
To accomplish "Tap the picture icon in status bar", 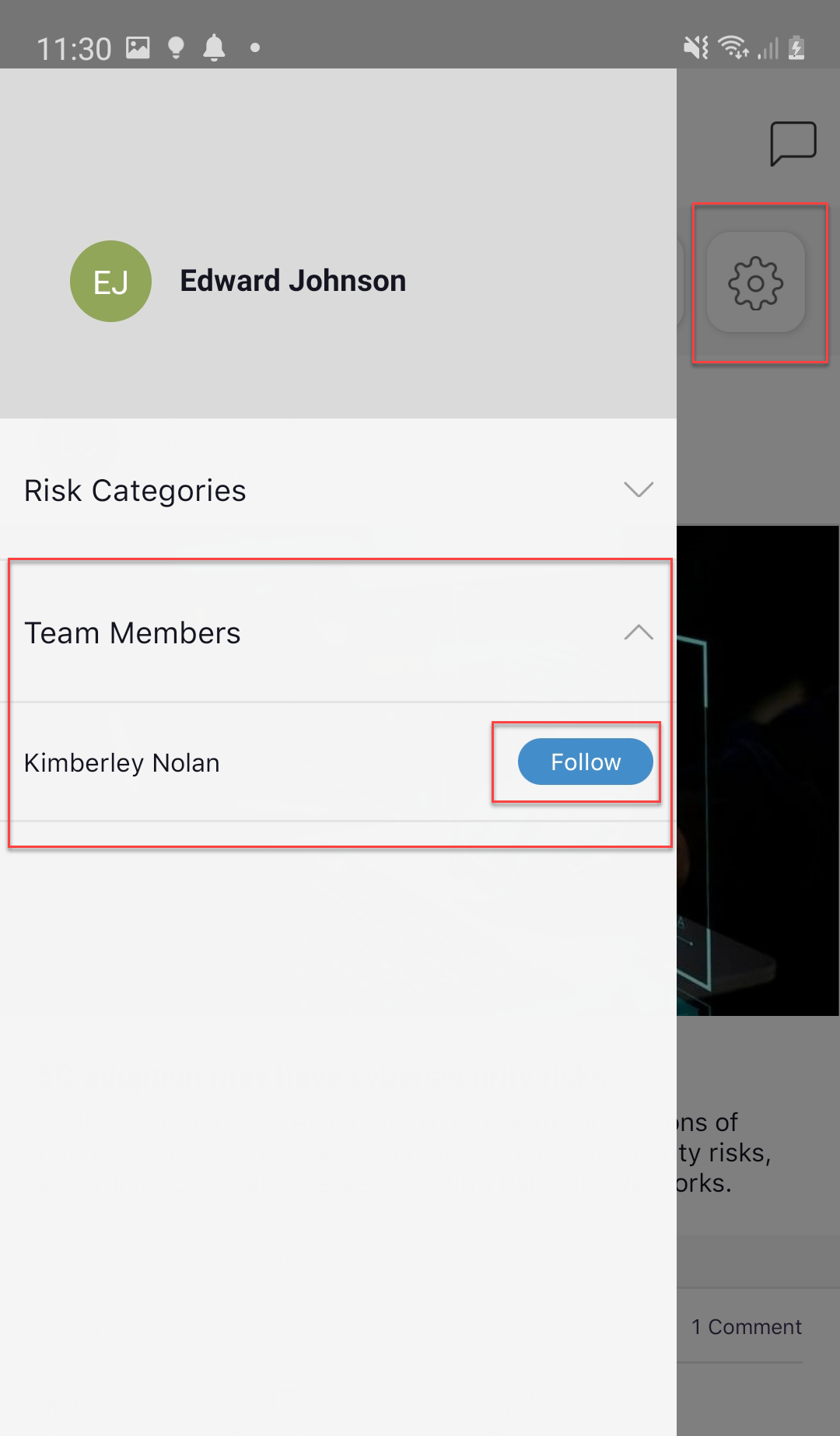I will pos(138,47).
